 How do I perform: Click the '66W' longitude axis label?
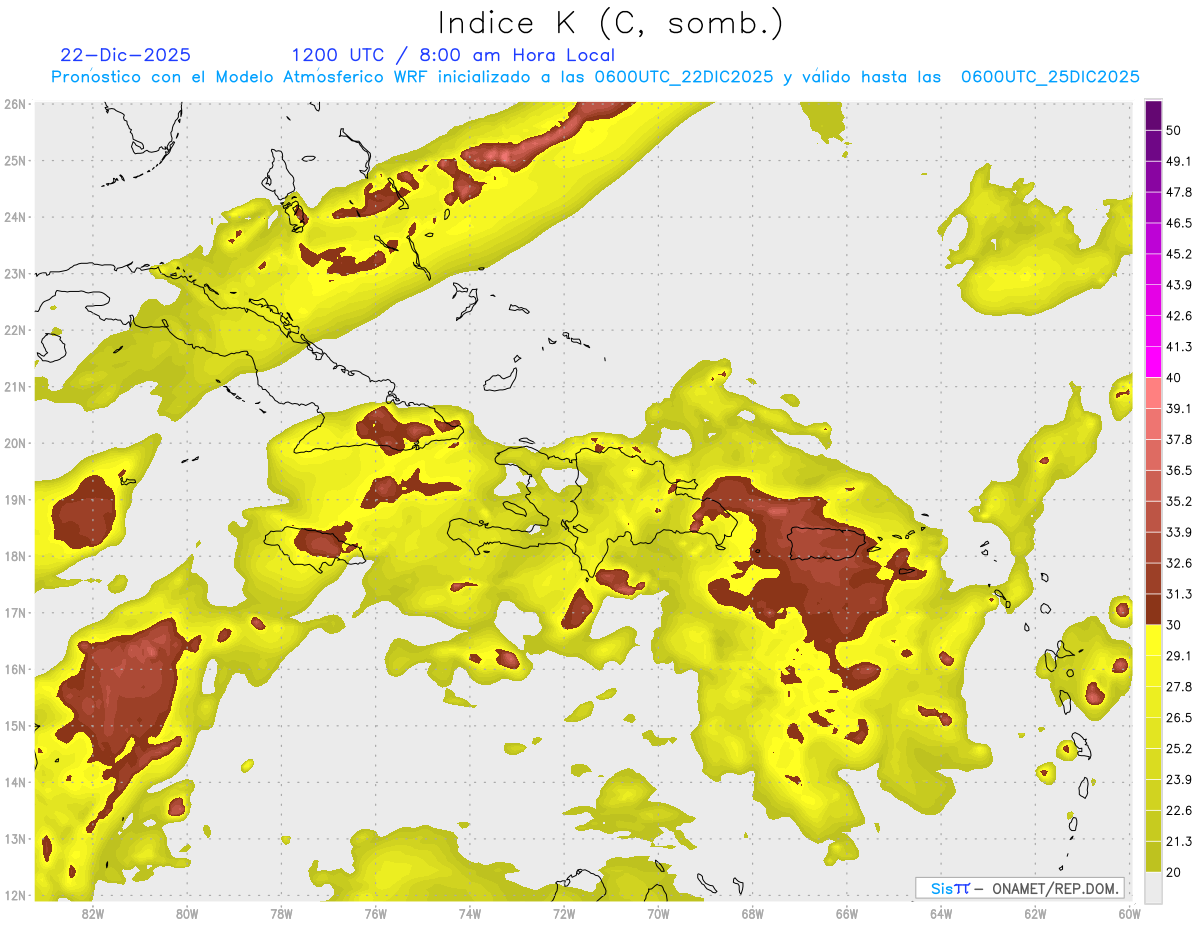click(x=846, y=914)
